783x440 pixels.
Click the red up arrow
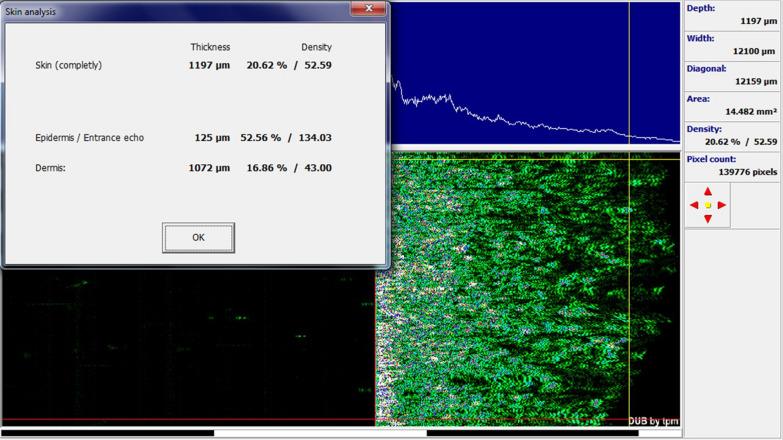pos(708,190)
